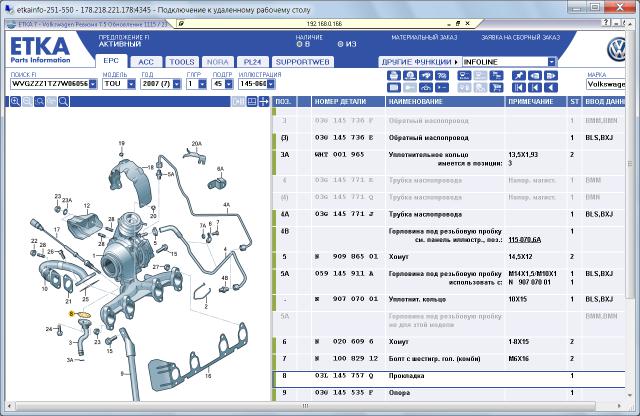Click the printer icon in the toolbar

coord(393,76)
